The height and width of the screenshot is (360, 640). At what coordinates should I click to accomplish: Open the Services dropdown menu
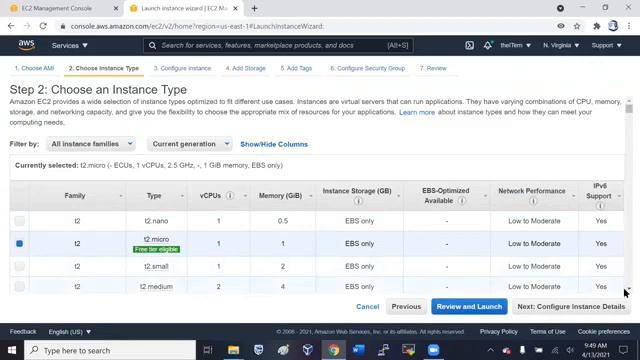tap(70, 45)
